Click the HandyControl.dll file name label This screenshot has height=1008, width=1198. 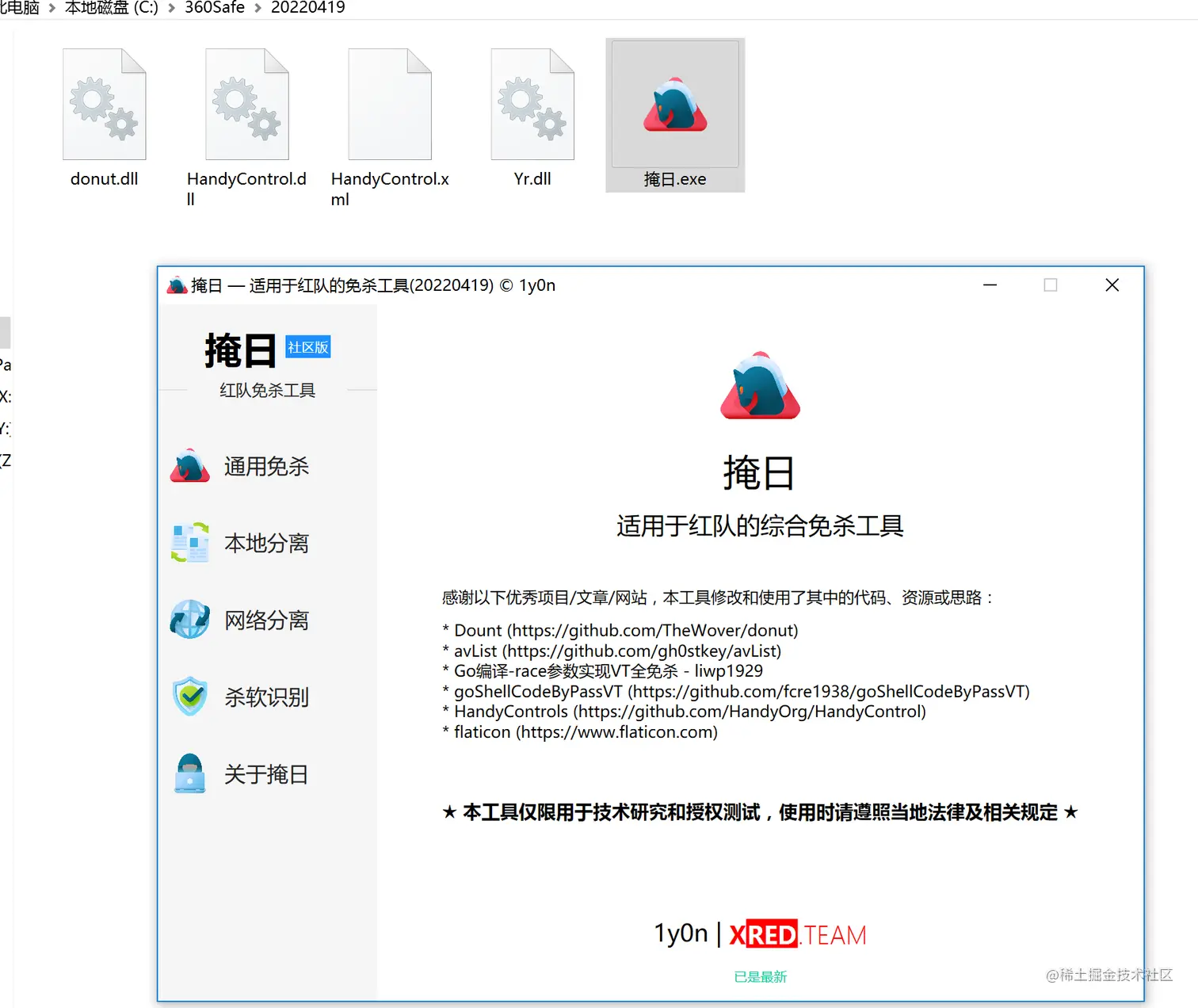(x=247, y=189)
